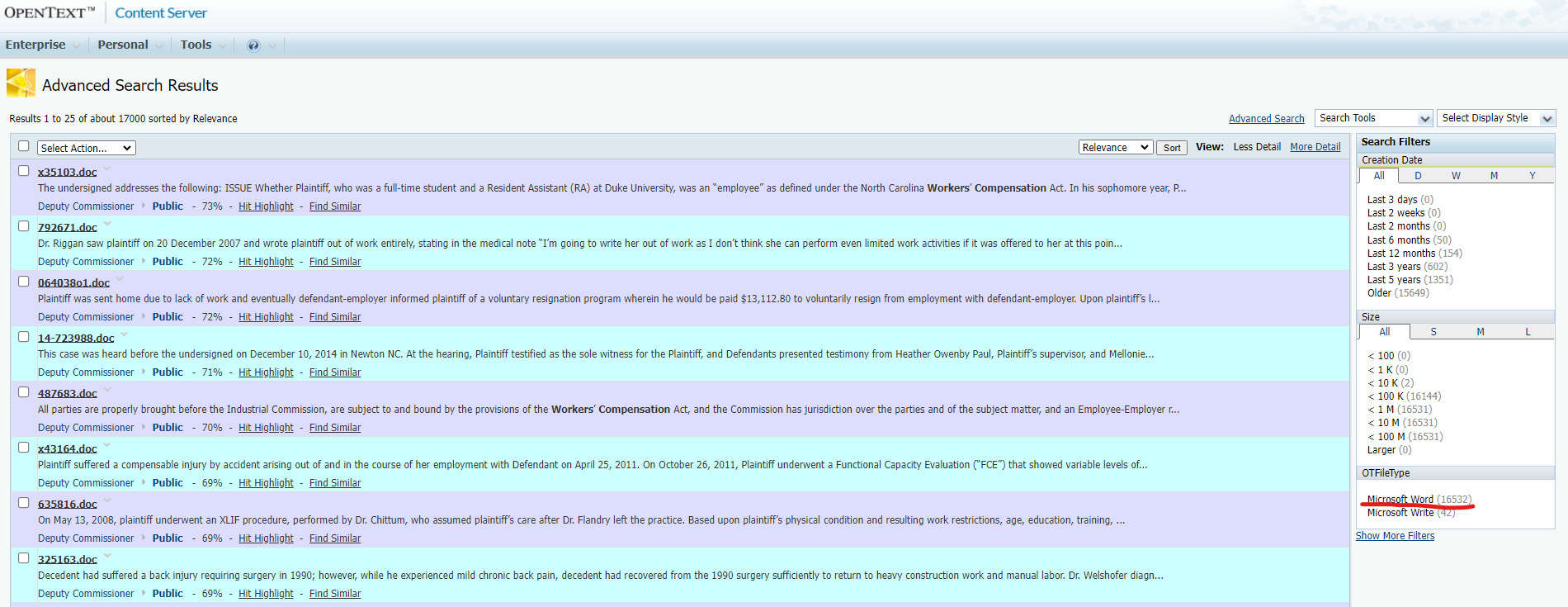Open the Search Tools dropdown
The height and width of the screenshot is (607, 1568).
(x=1373, y=118)
